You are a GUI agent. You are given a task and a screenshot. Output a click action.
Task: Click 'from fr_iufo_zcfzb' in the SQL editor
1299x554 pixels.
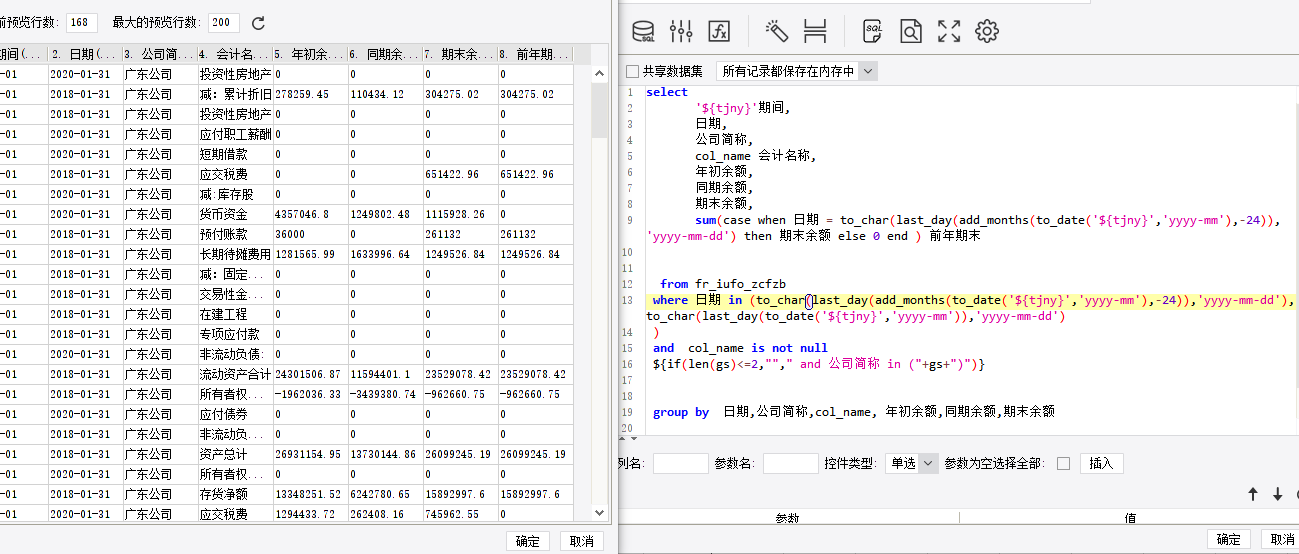click(723, 284)
